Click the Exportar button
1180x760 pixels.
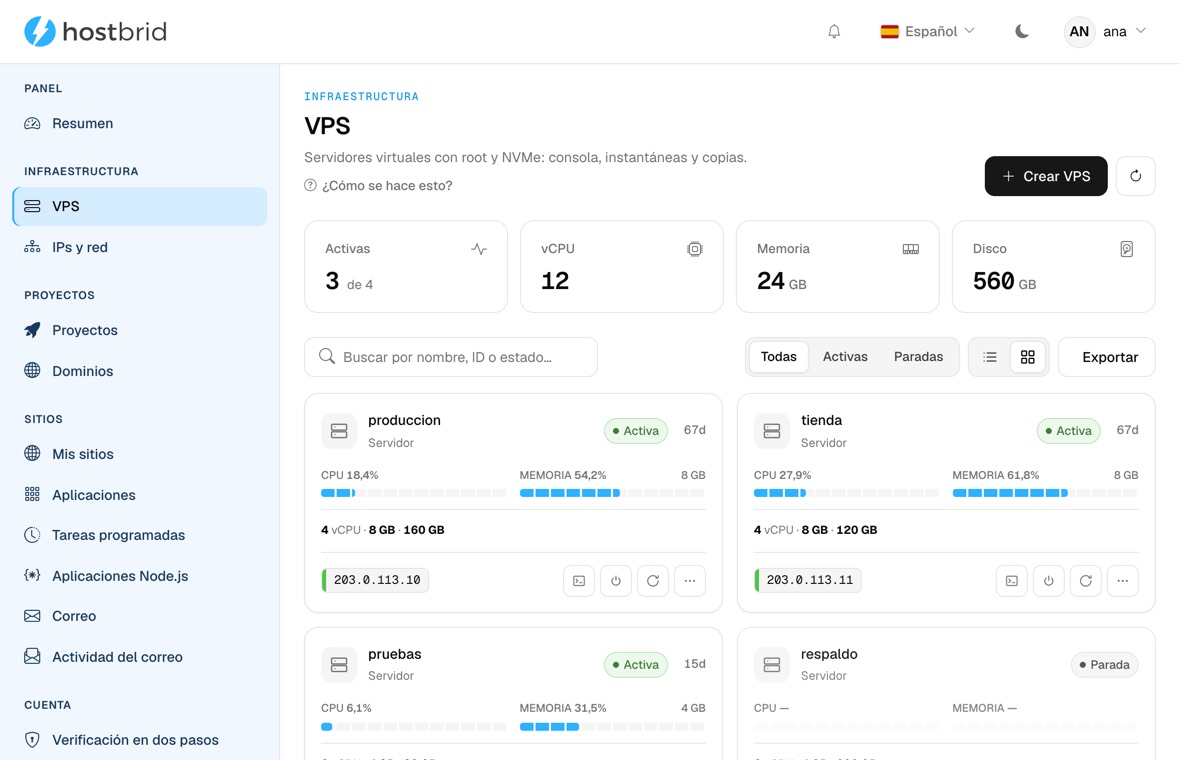[x=1107, y=357]
